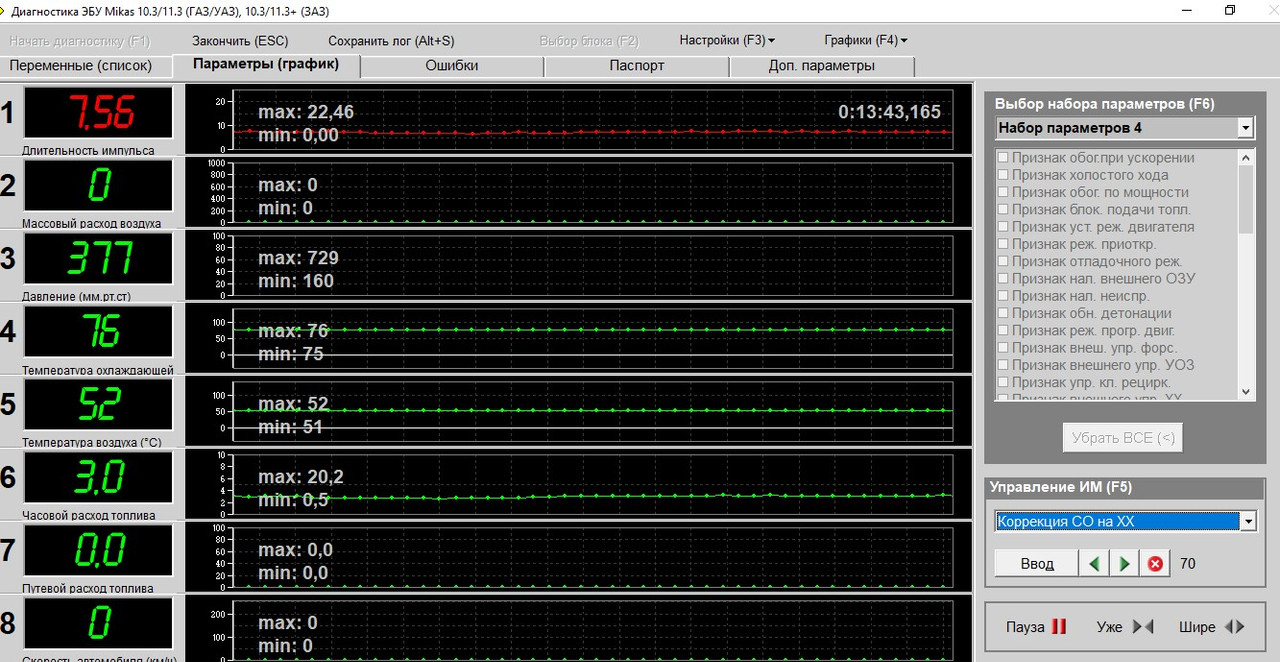Save the log with Сохранить лог (Alt+S)
1280x662 pixels.
point(391,41)
